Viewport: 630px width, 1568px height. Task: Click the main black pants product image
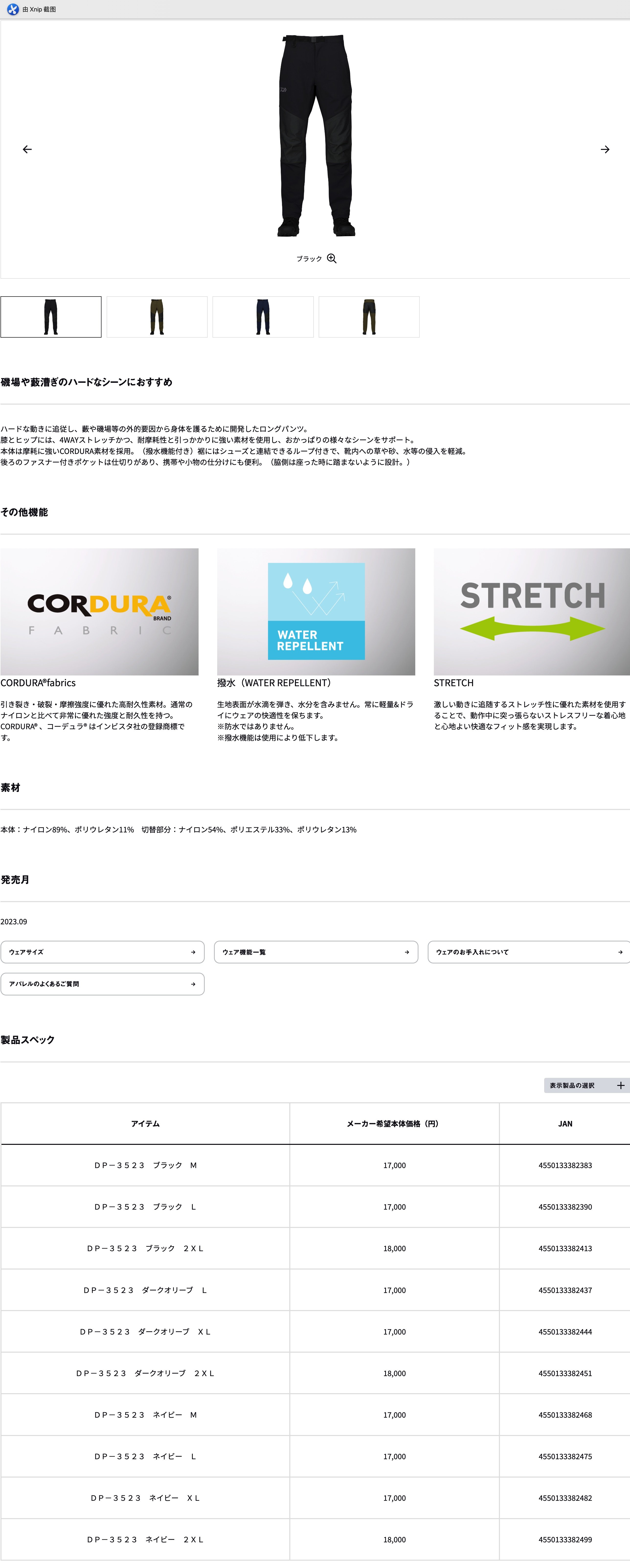pos(316,135)
